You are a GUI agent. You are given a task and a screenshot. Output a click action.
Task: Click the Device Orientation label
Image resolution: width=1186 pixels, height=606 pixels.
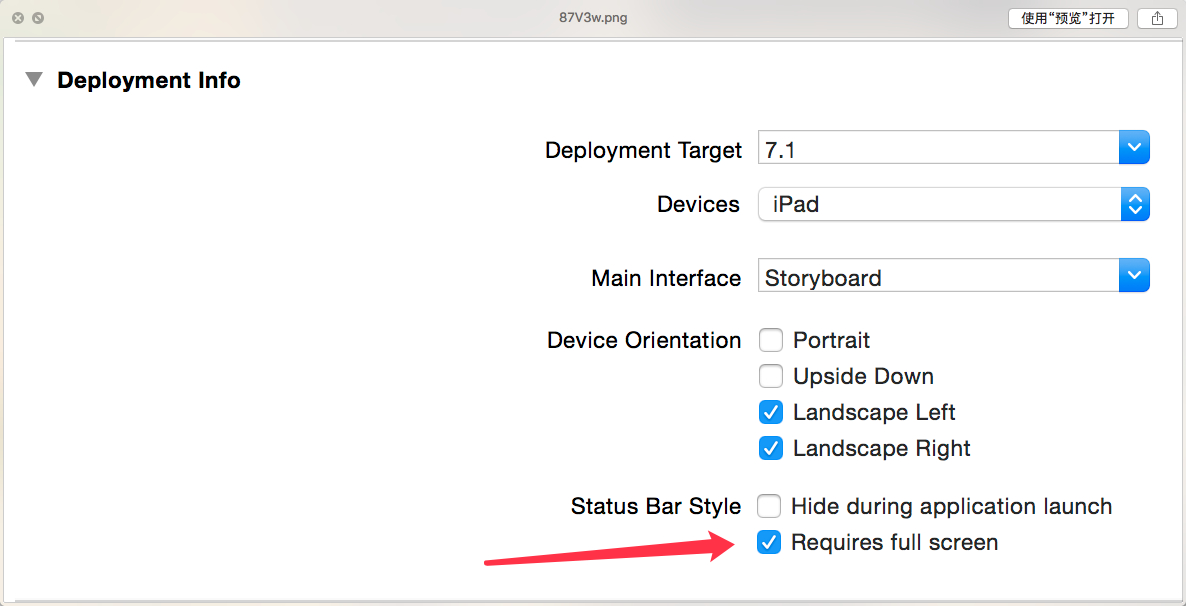coord(644,340)
